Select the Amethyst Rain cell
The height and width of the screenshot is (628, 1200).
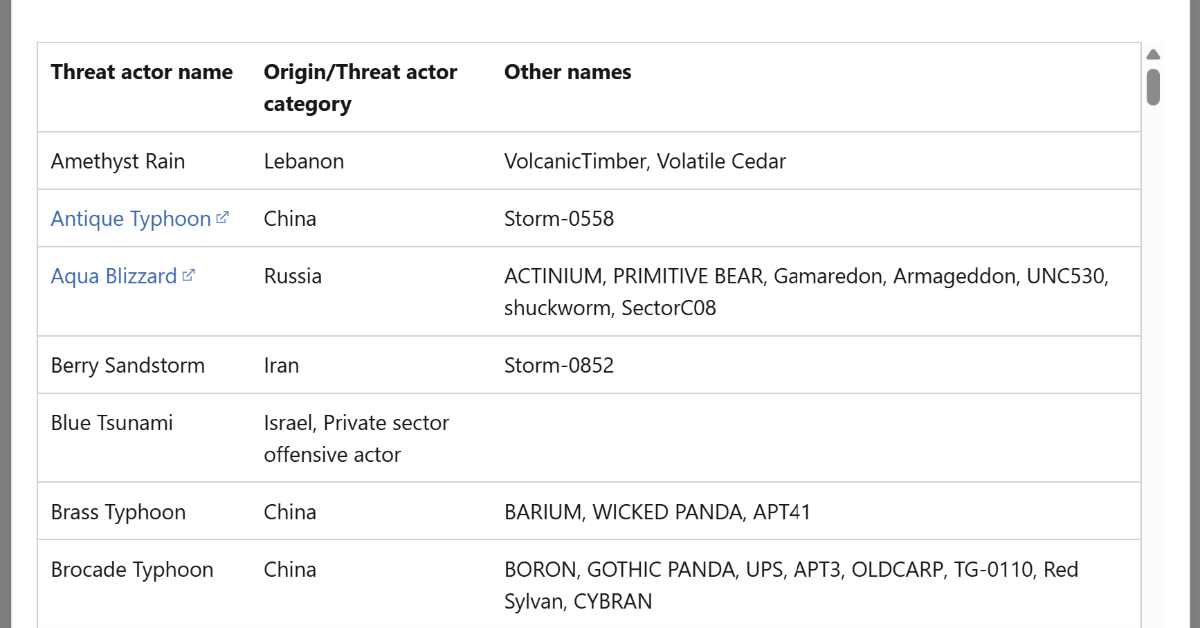(x=118, y=161)
